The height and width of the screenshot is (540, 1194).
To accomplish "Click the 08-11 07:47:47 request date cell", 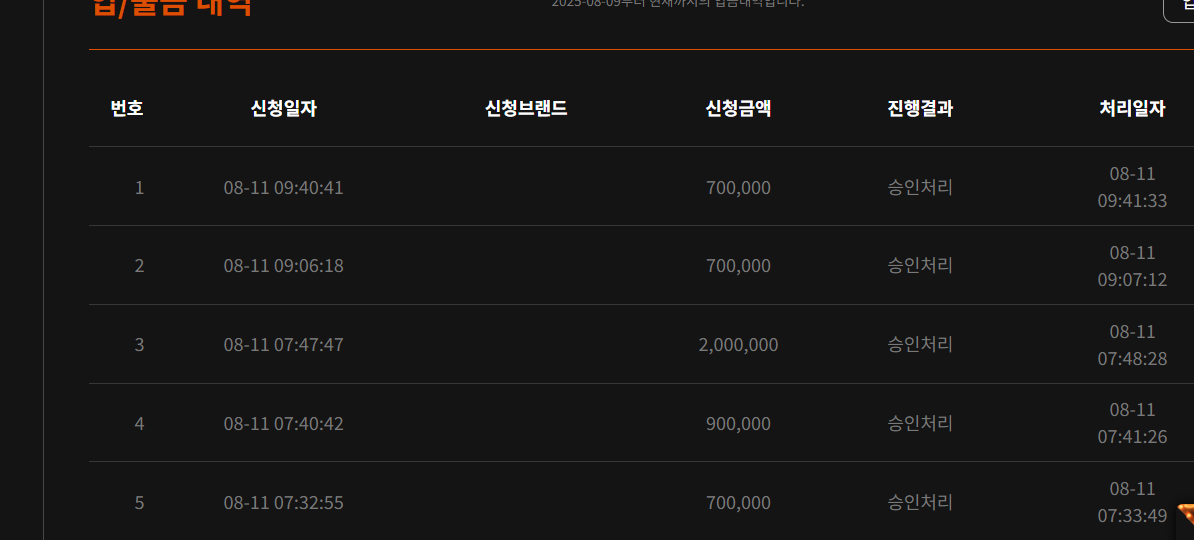I will [283, 345].
